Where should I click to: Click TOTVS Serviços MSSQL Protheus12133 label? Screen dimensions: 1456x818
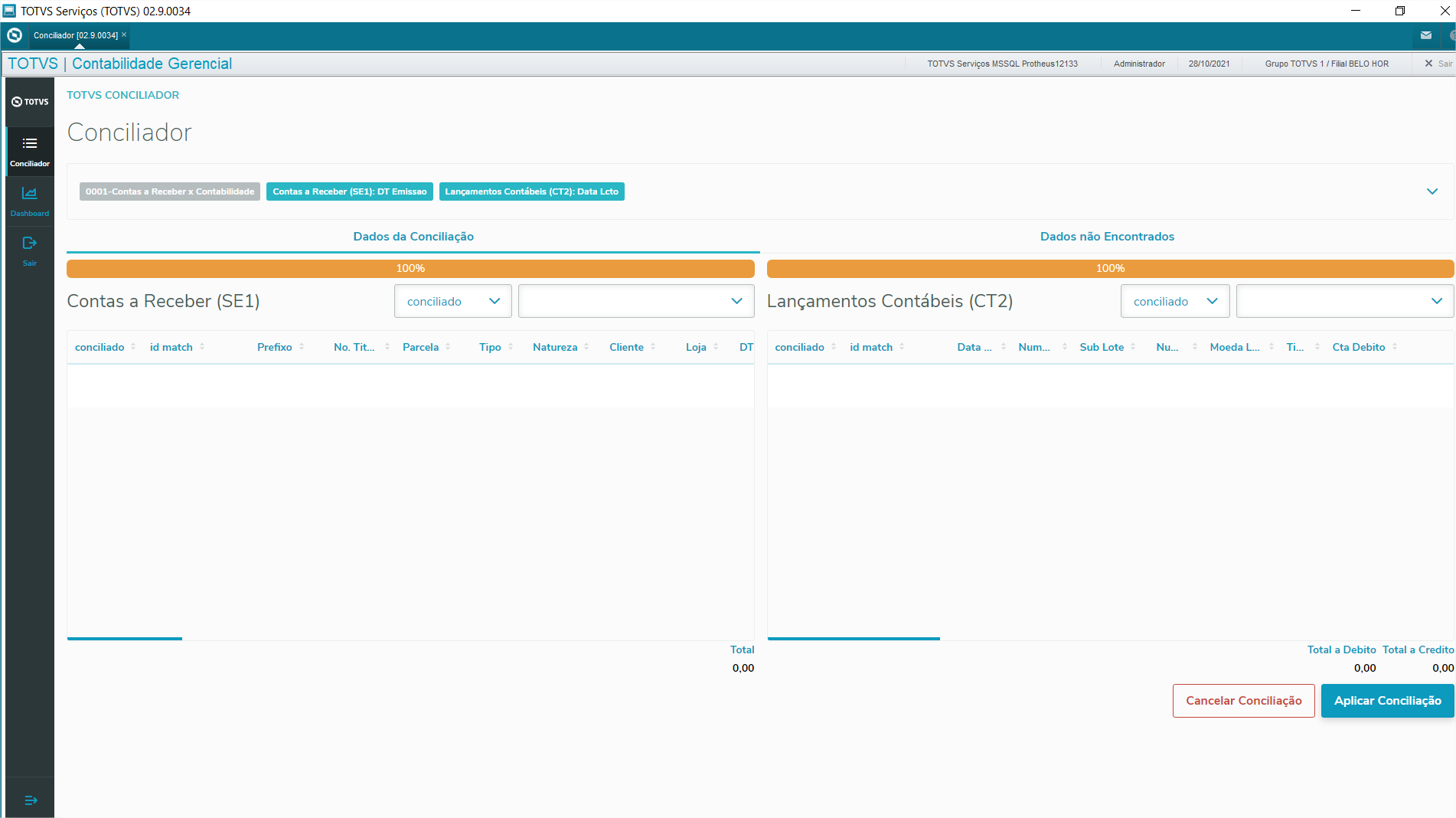point(1002,64)
